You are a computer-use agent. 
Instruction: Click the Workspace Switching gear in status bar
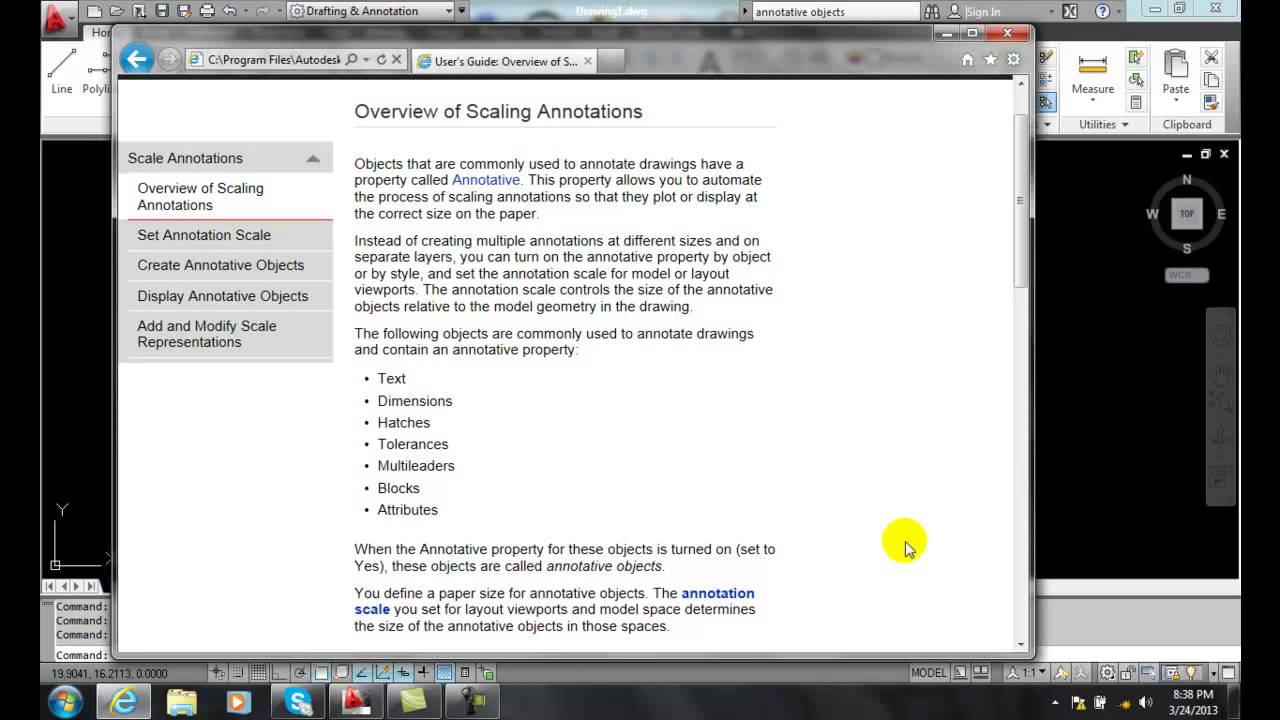point(1107,673)
